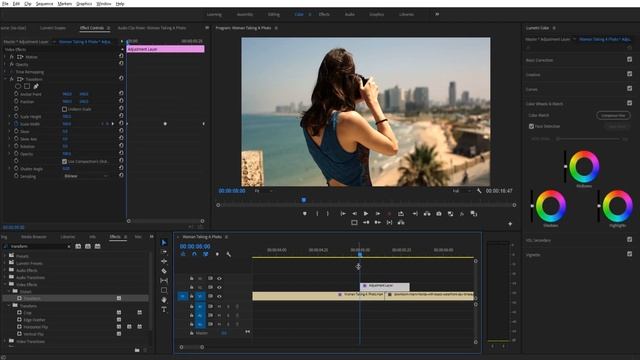Image resolution: width=640 pixels, height=360 pixels.
Task: Reset the Anchor Point parameter
Action: (x=121, y=93)
